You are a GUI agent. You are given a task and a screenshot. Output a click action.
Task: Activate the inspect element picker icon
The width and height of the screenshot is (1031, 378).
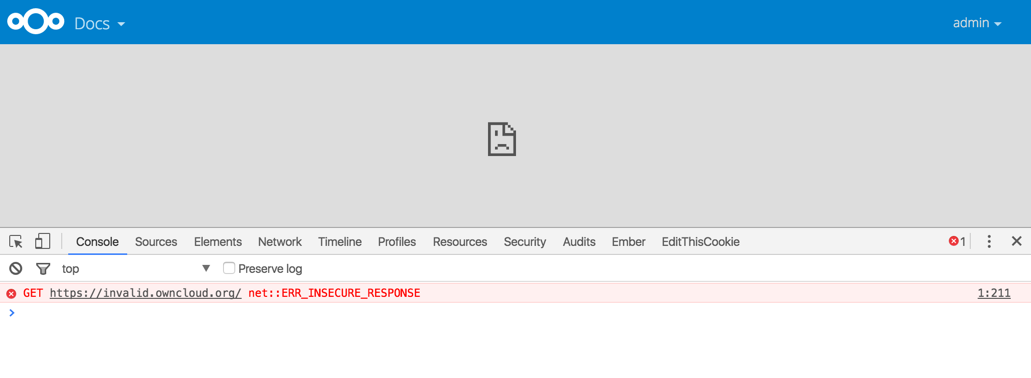[x=16, y=241]
